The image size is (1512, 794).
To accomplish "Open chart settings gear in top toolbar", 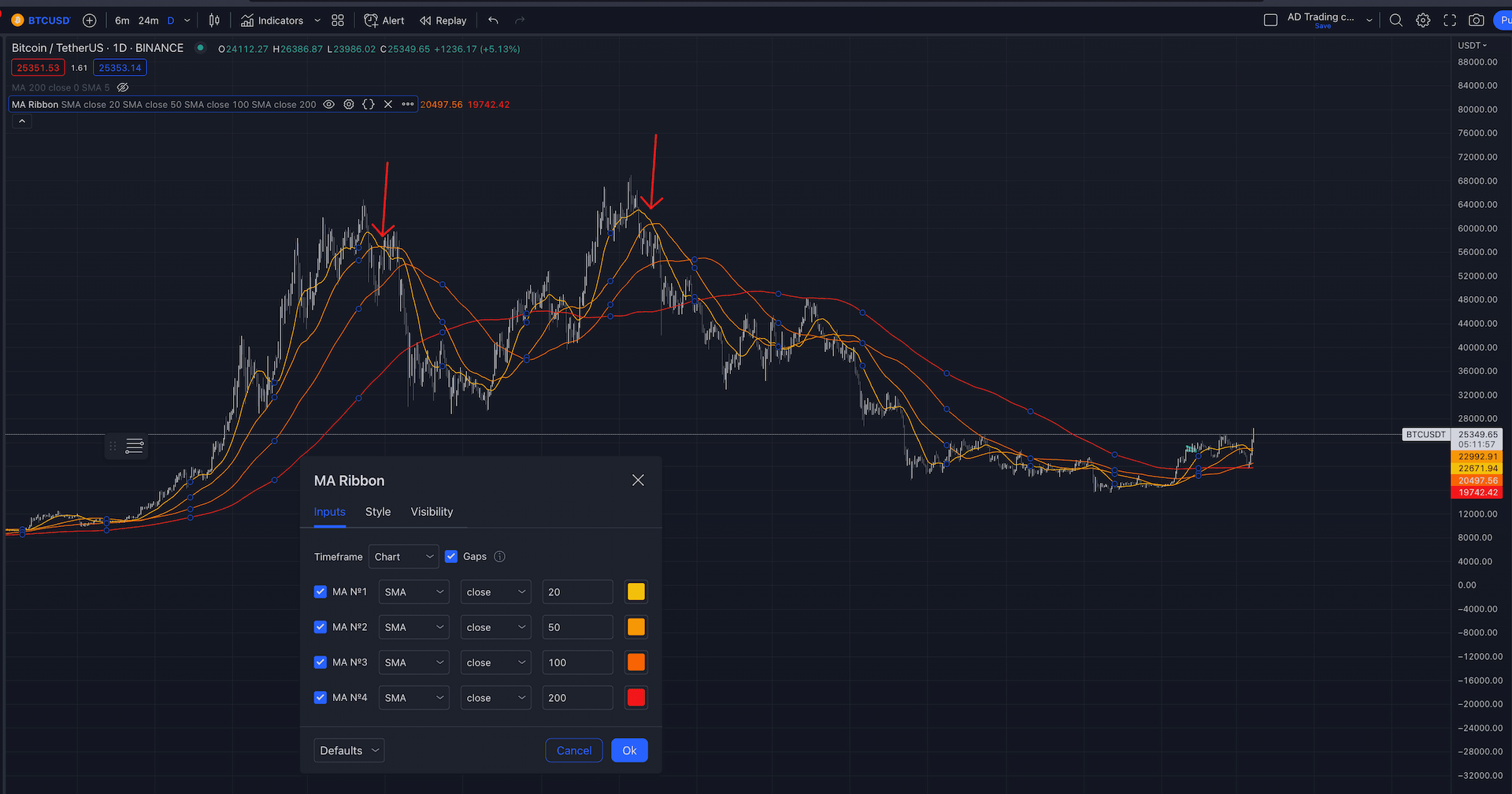I will pyautogui.click(x=1422, y=20).
